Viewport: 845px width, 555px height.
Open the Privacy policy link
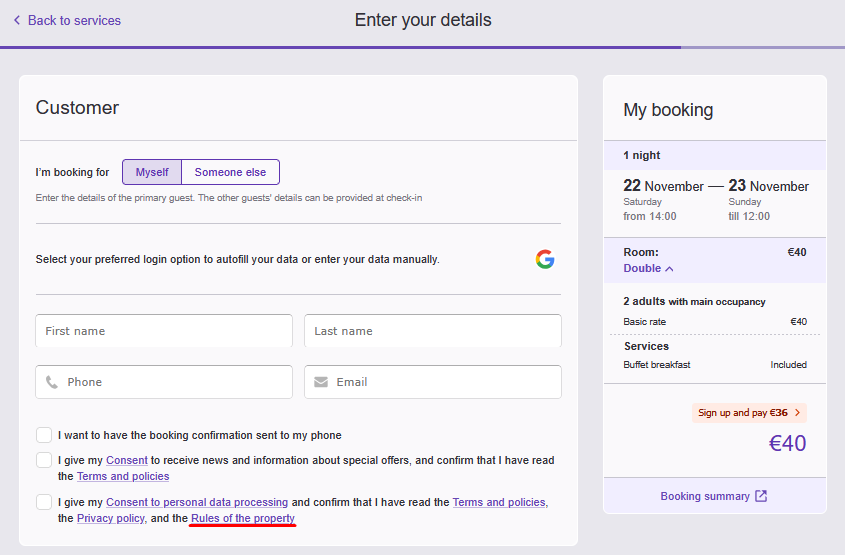click(111, 518)
